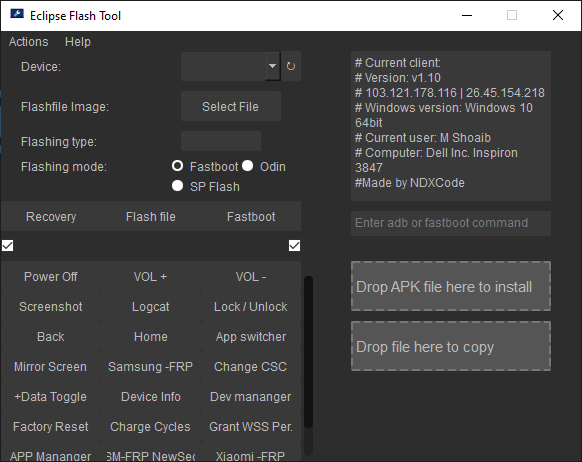Check Charge Cycles
The width and height of the screenshot is (582, 462).
(x=151, y=427)
